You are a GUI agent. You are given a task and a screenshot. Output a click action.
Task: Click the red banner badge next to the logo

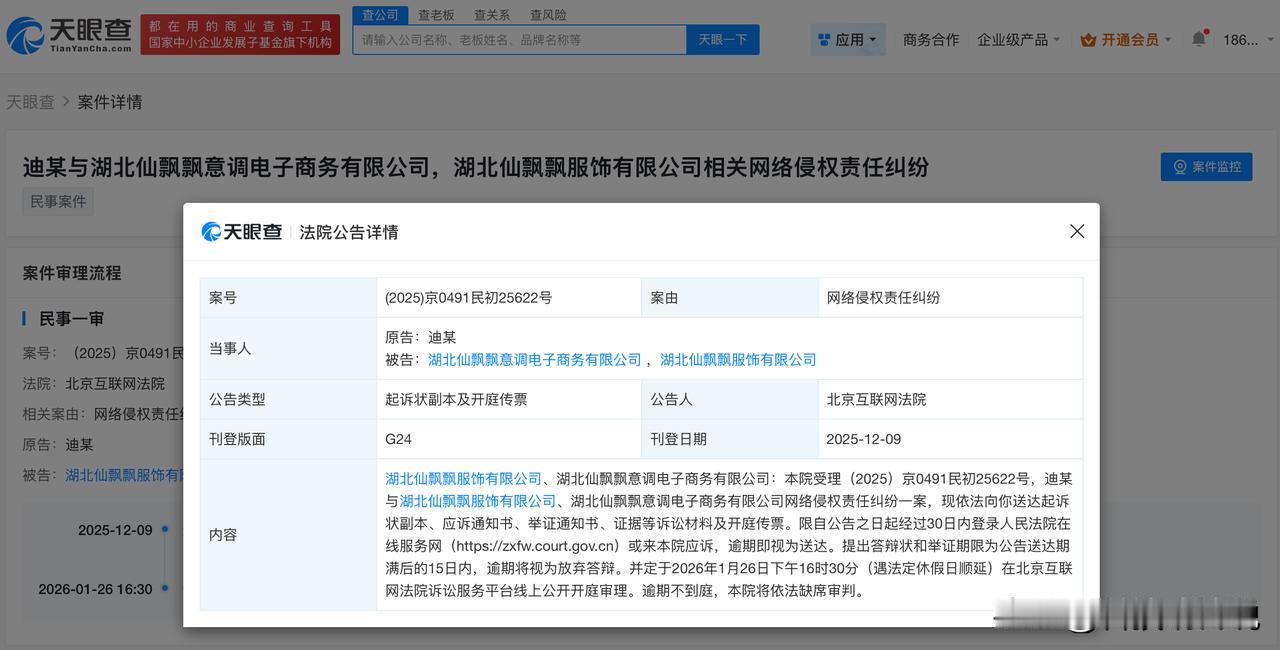(239, 31)
